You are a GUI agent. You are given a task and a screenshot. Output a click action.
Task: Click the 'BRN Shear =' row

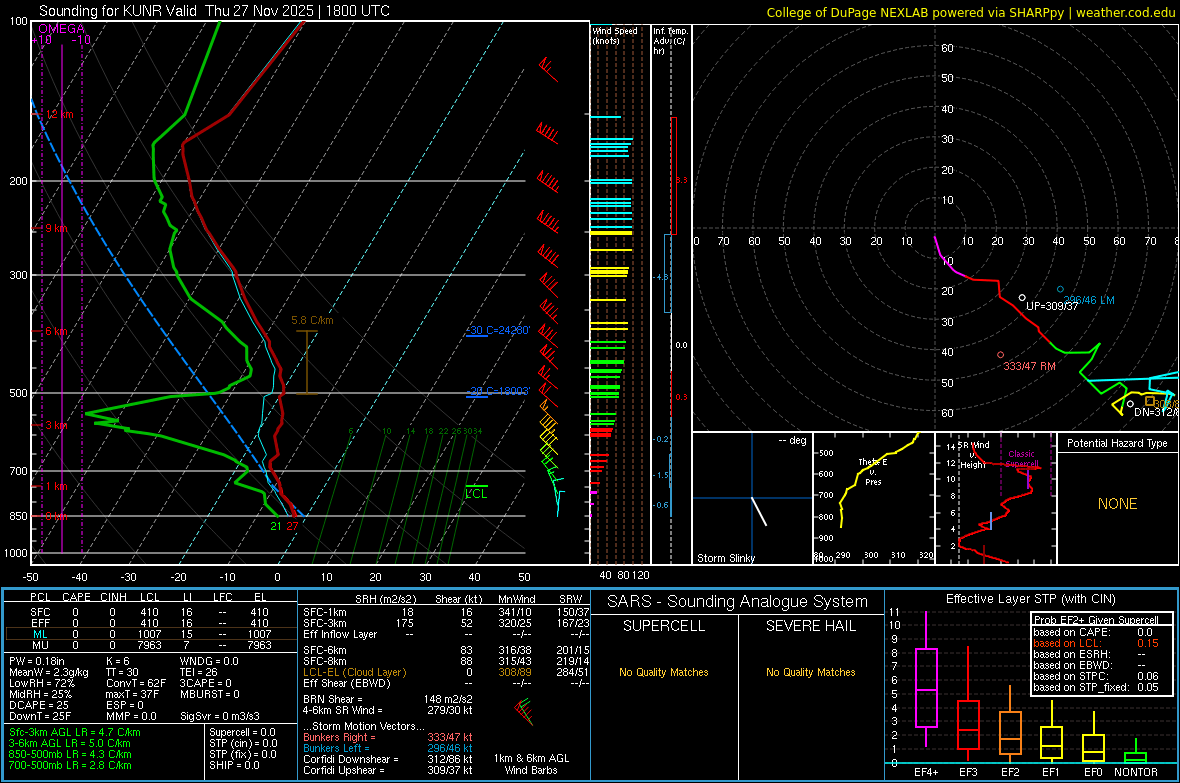(x=388, y=699)
